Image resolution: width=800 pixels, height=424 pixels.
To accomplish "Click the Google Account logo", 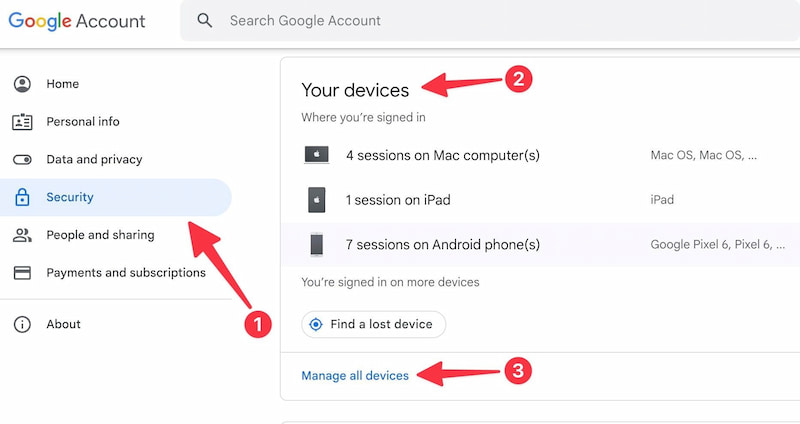I will pyautogui.click(x=78, y=21).
